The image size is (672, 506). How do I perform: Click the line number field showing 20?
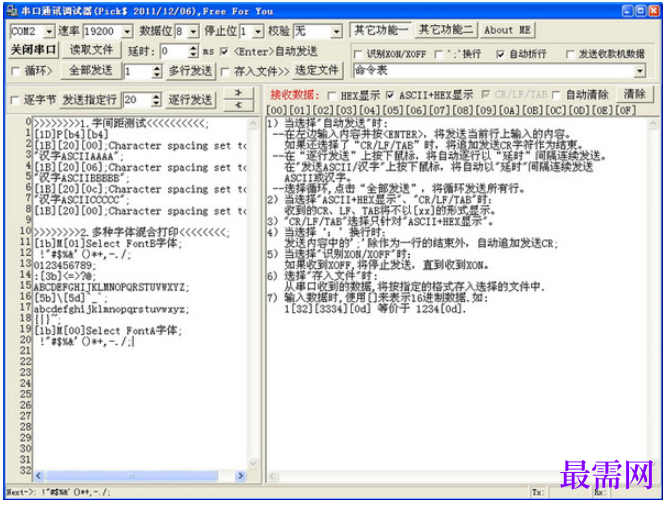coord(138,100)
